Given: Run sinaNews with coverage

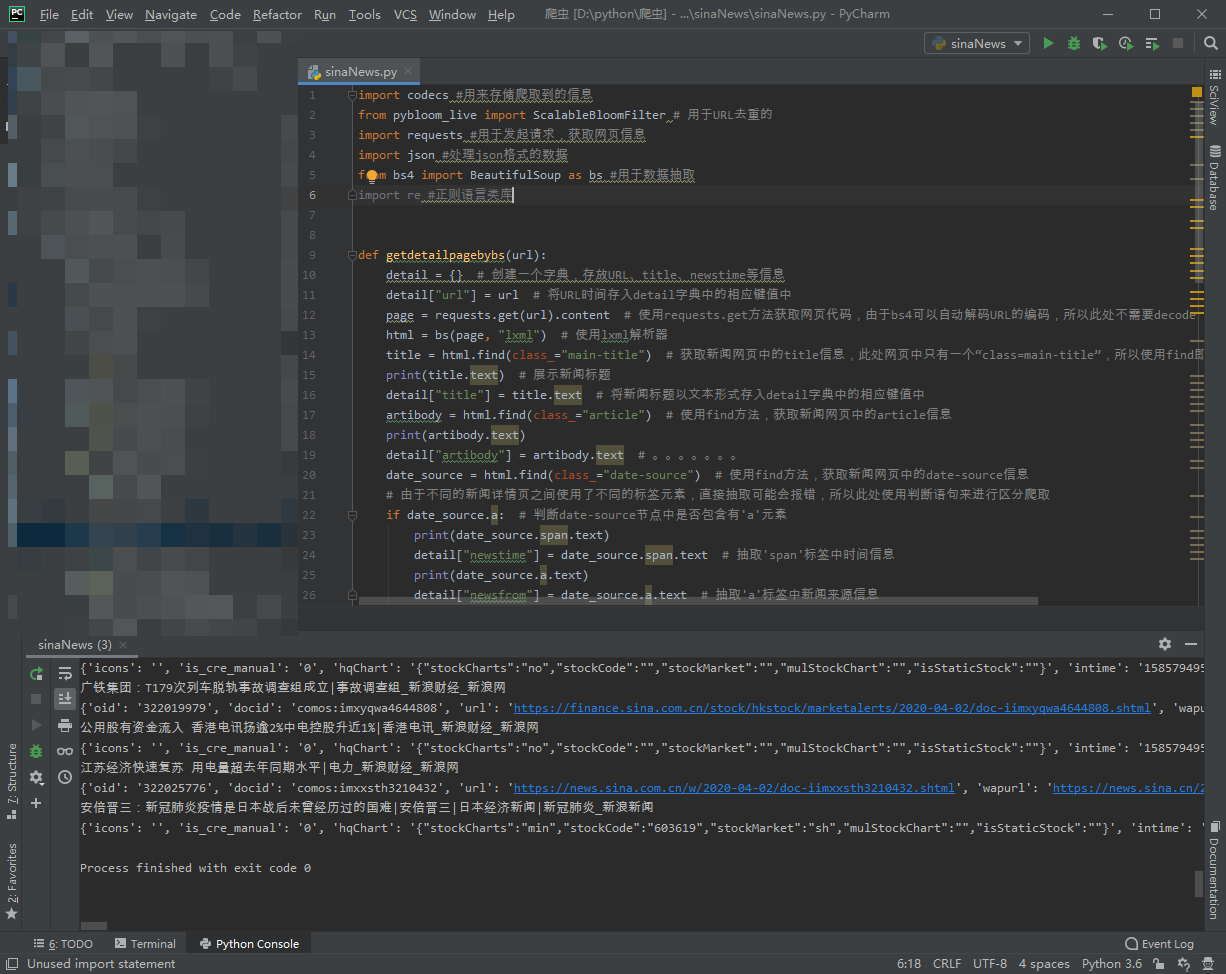Looking at the screenshot, I should tap(1100, 43).
